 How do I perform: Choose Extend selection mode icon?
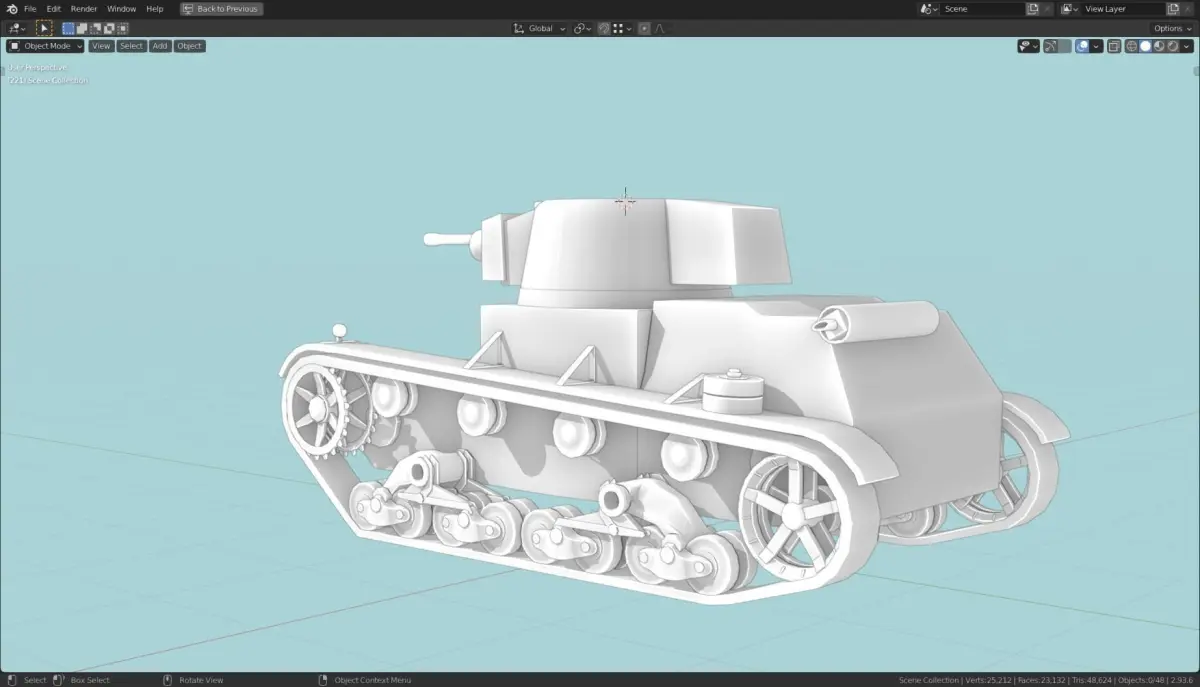(x=82, y=28)
